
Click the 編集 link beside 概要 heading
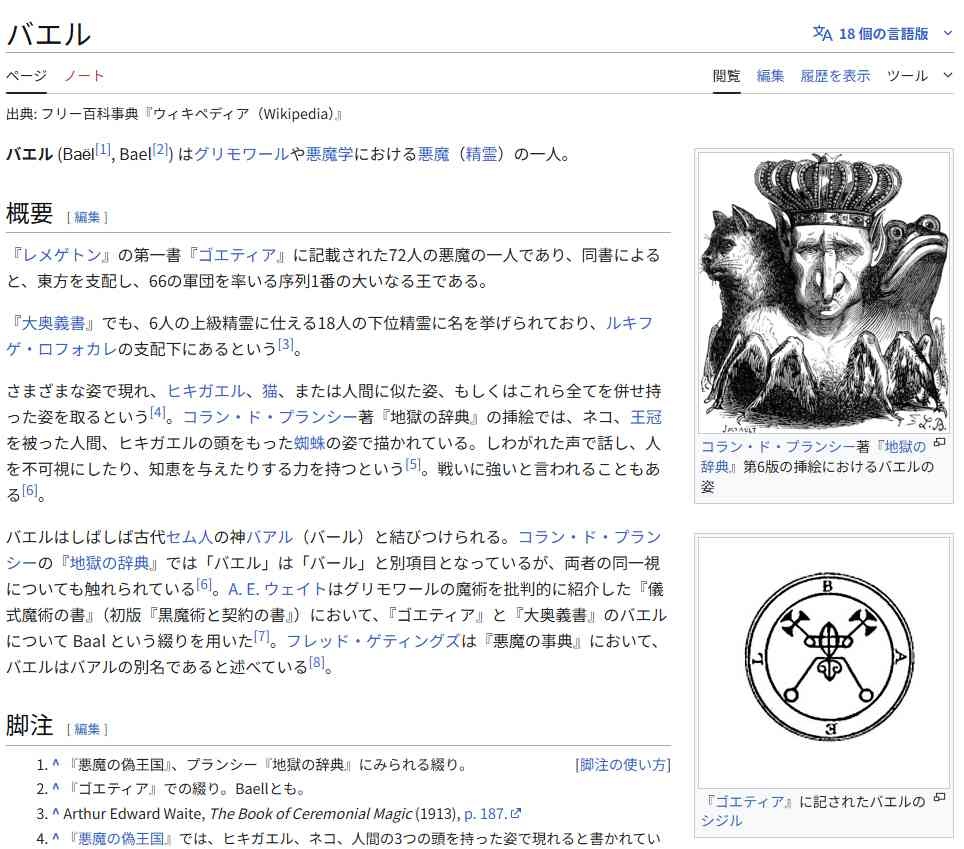click(87, 217)
